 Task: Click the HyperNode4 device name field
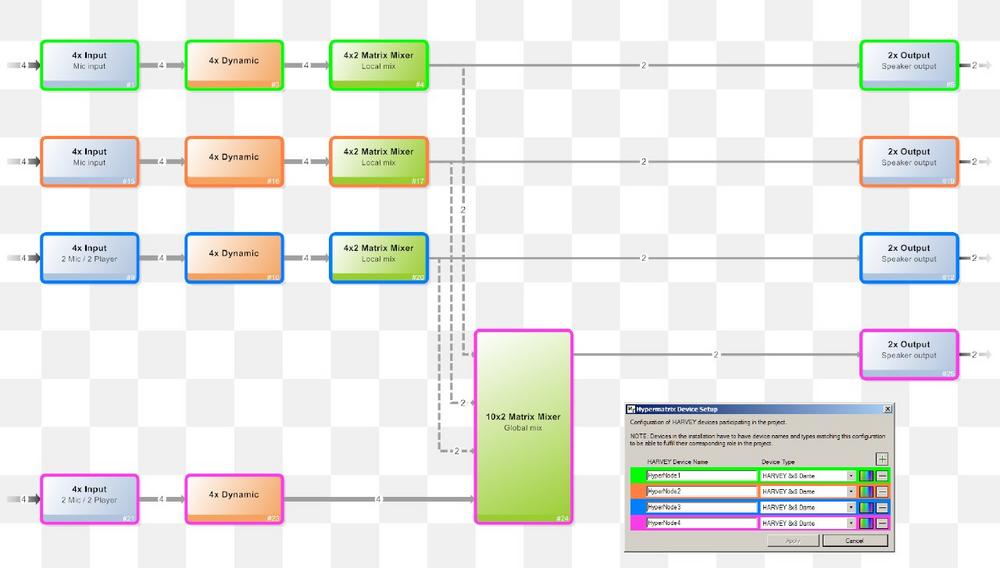[701, 523]
